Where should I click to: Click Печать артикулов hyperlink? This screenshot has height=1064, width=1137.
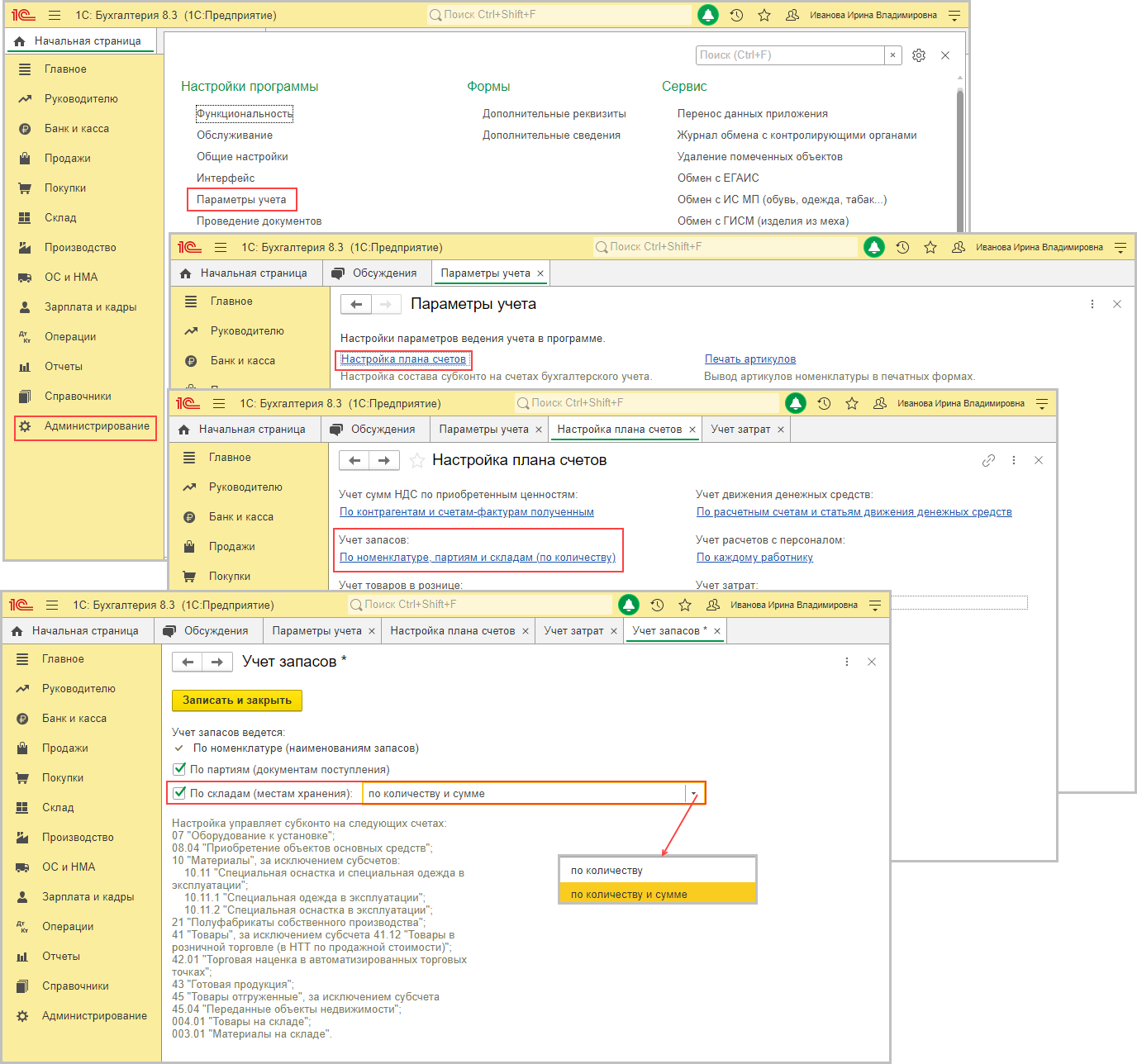(x=750, y=359)
